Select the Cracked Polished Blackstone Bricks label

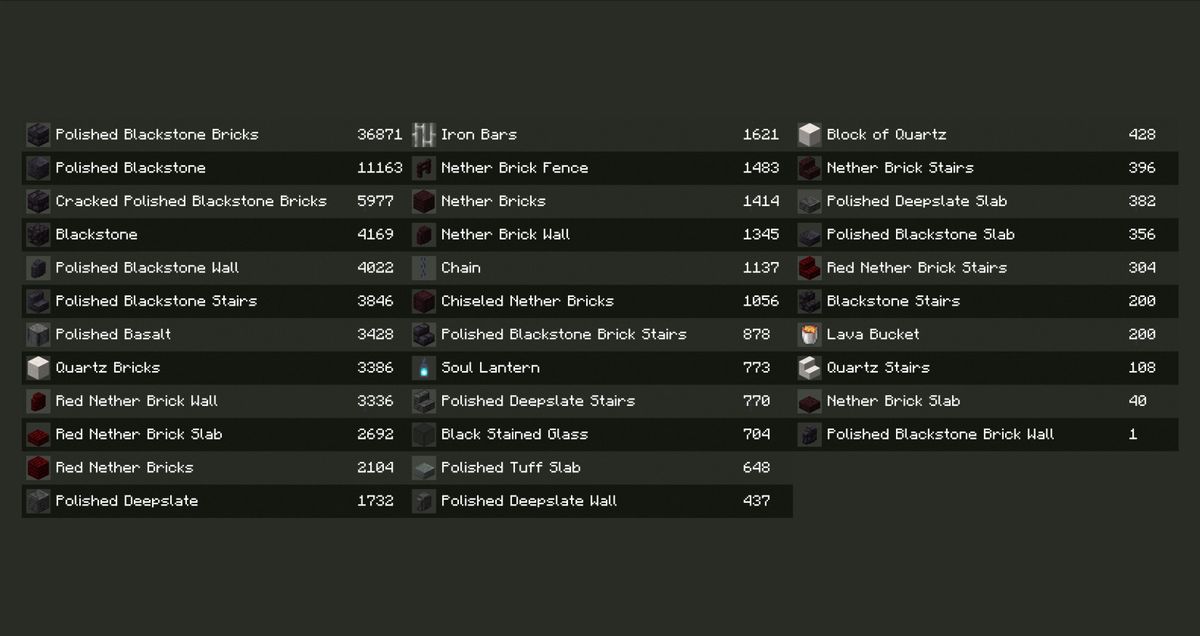[x=191, y=201]
